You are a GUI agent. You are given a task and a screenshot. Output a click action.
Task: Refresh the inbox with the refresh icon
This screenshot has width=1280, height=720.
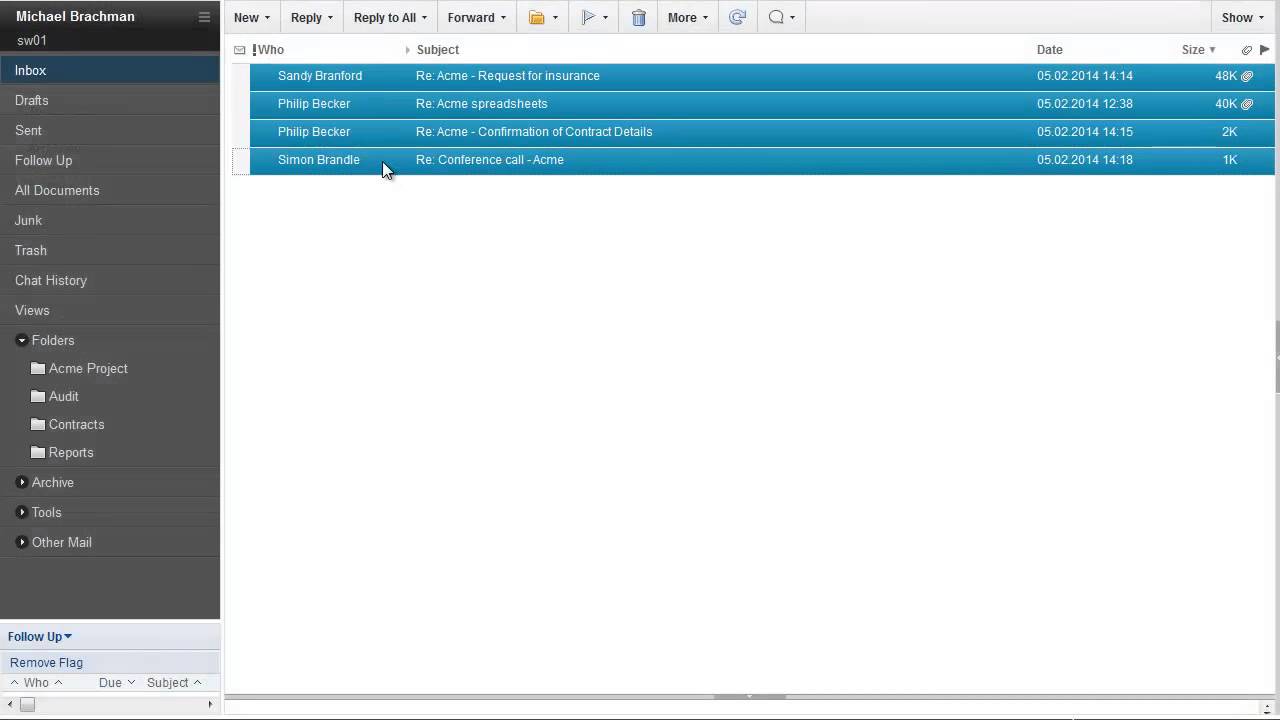(x=737, y=17)
